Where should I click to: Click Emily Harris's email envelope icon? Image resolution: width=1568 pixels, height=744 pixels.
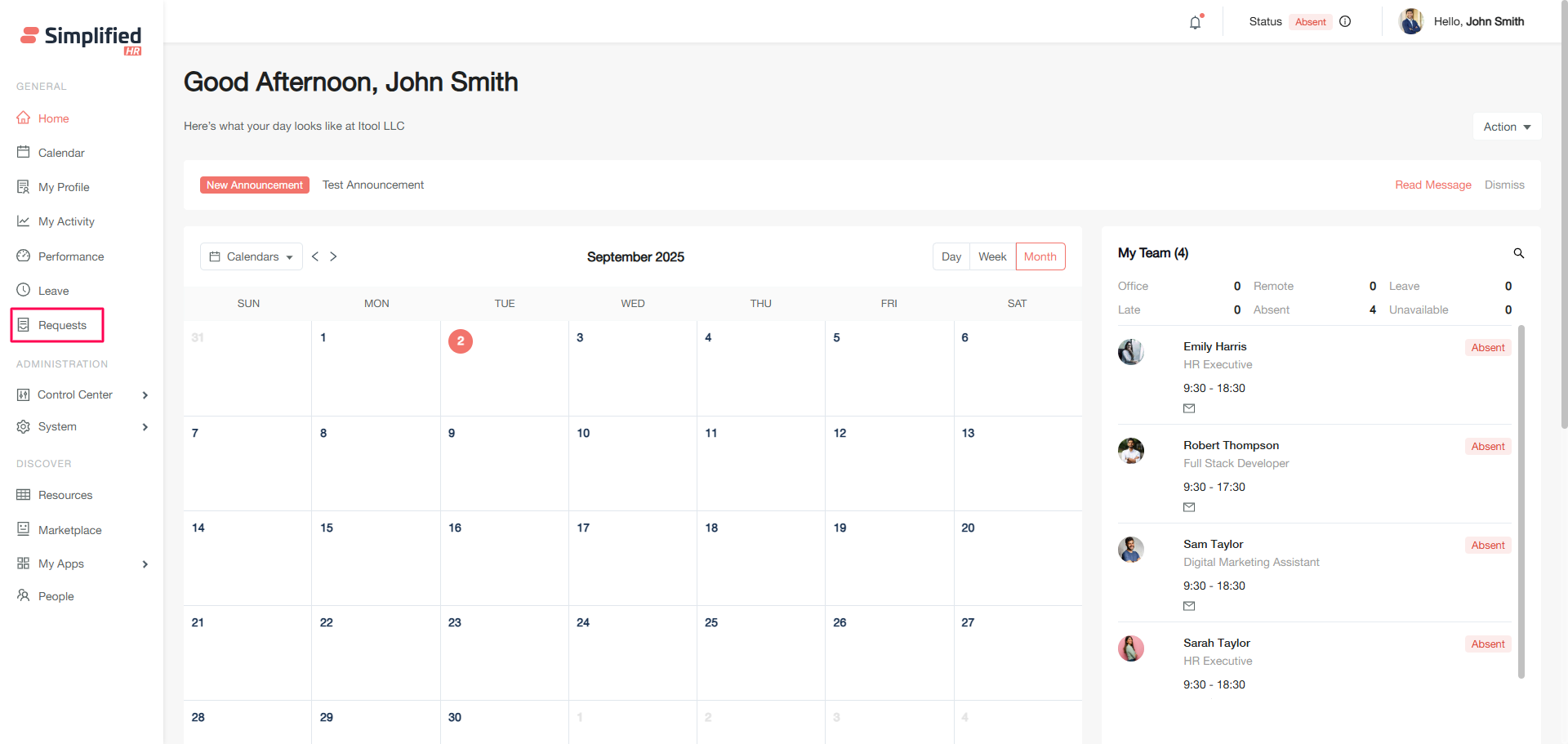click(x=1189, y=408)
